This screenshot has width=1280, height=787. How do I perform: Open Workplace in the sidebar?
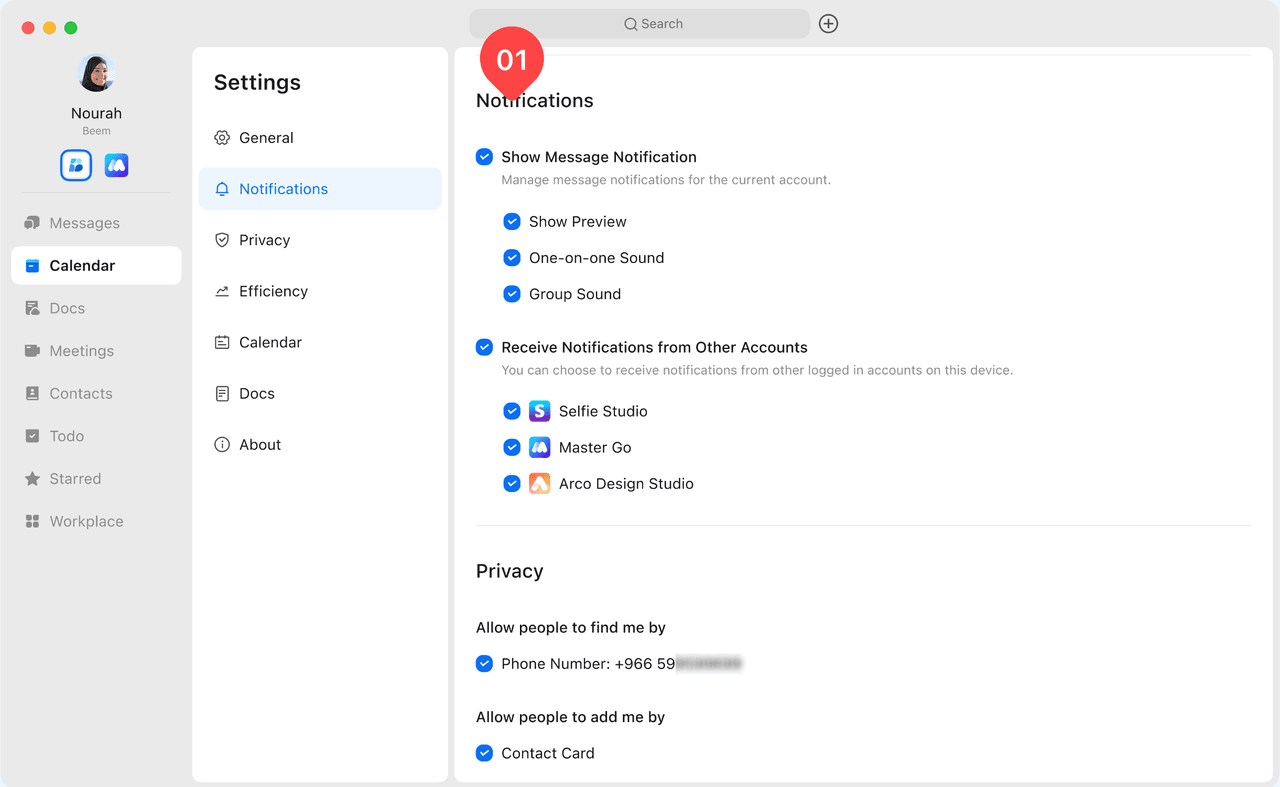coord(86,522)
